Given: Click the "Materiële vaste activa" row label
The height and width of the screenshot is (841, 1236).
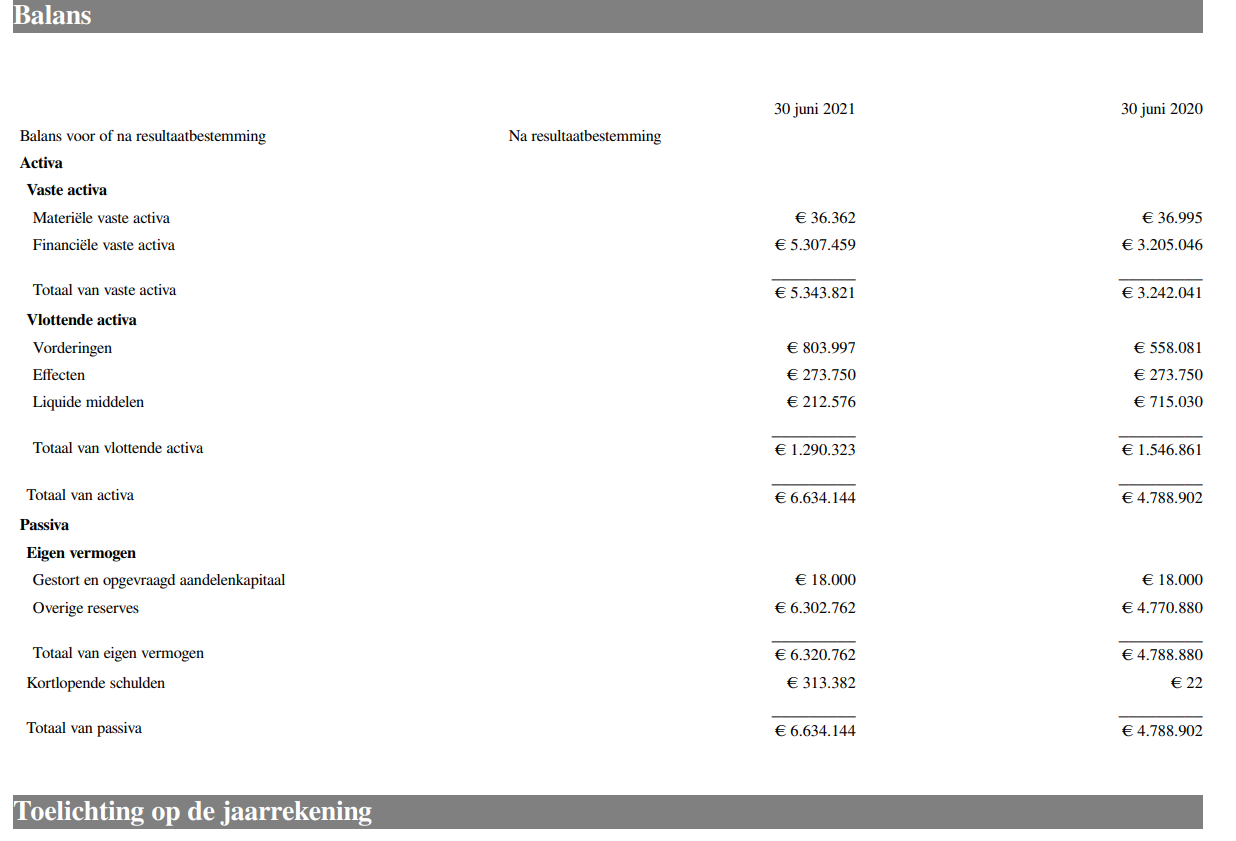Looking at the screenshot, I should point(101,218).
